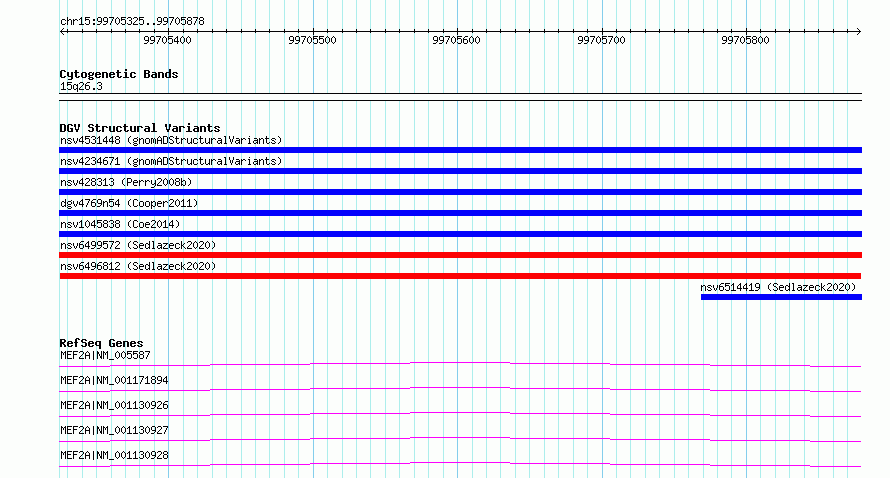Click the 15q26.3 cytogenetic band bar
This screenshot has width=890, height=478.
[x=460, y=97]
